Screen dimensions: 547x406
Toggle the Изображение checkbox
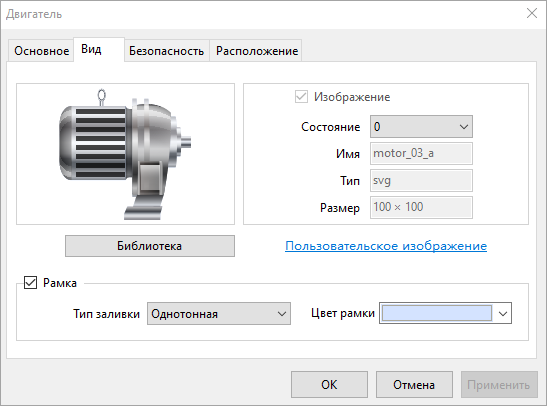pos(301,97)
